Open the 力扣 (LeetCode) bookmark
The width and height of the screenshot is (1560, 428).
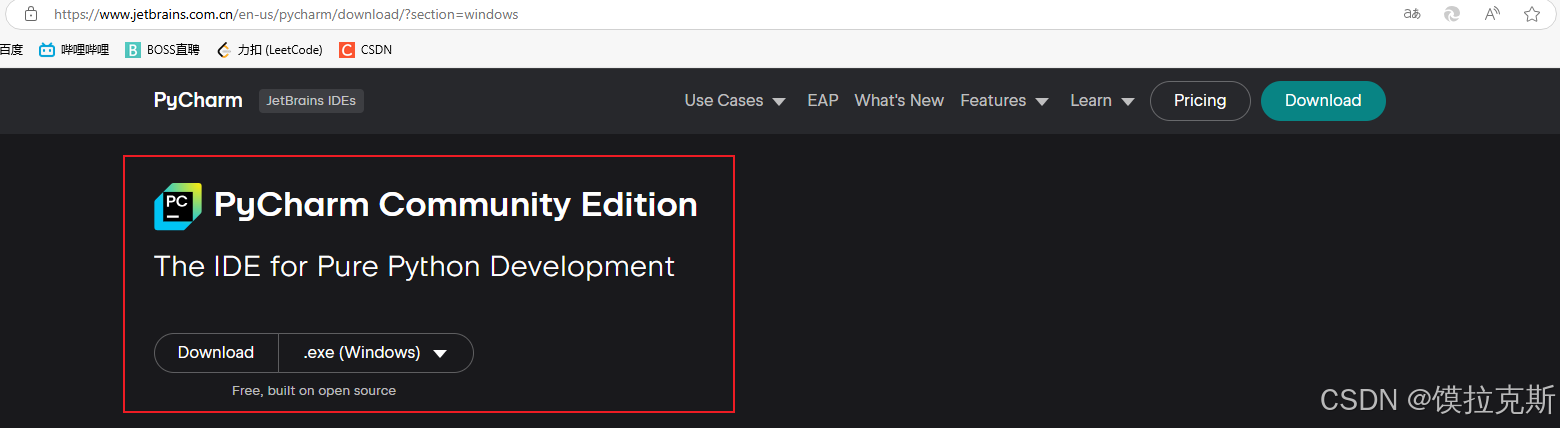268,49
